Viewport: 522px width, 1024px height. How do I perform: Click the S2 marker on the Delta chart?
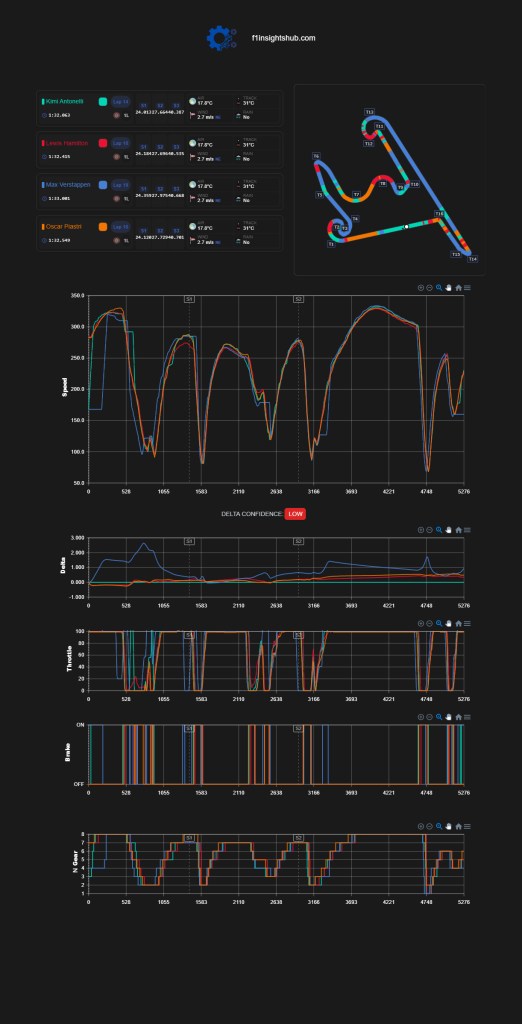click(x=299, y=541)
